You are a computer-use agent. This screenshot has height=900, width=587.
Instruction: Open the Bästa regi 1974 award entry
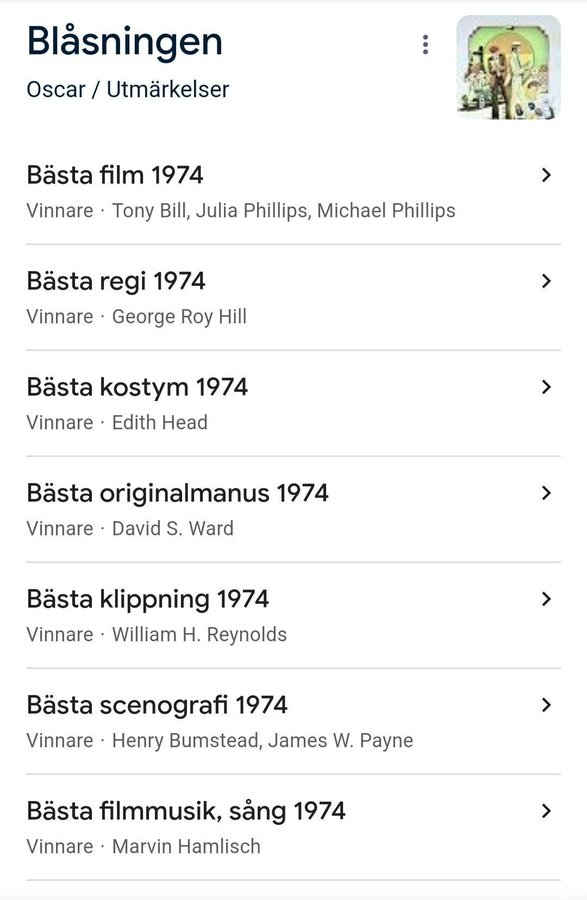point(293,297)
